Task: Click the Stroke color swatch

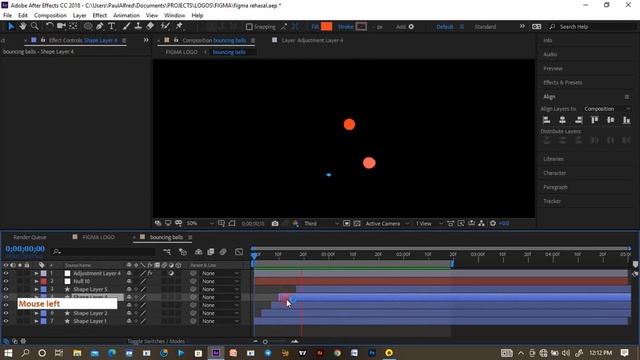Action: (x=361, y=27)
